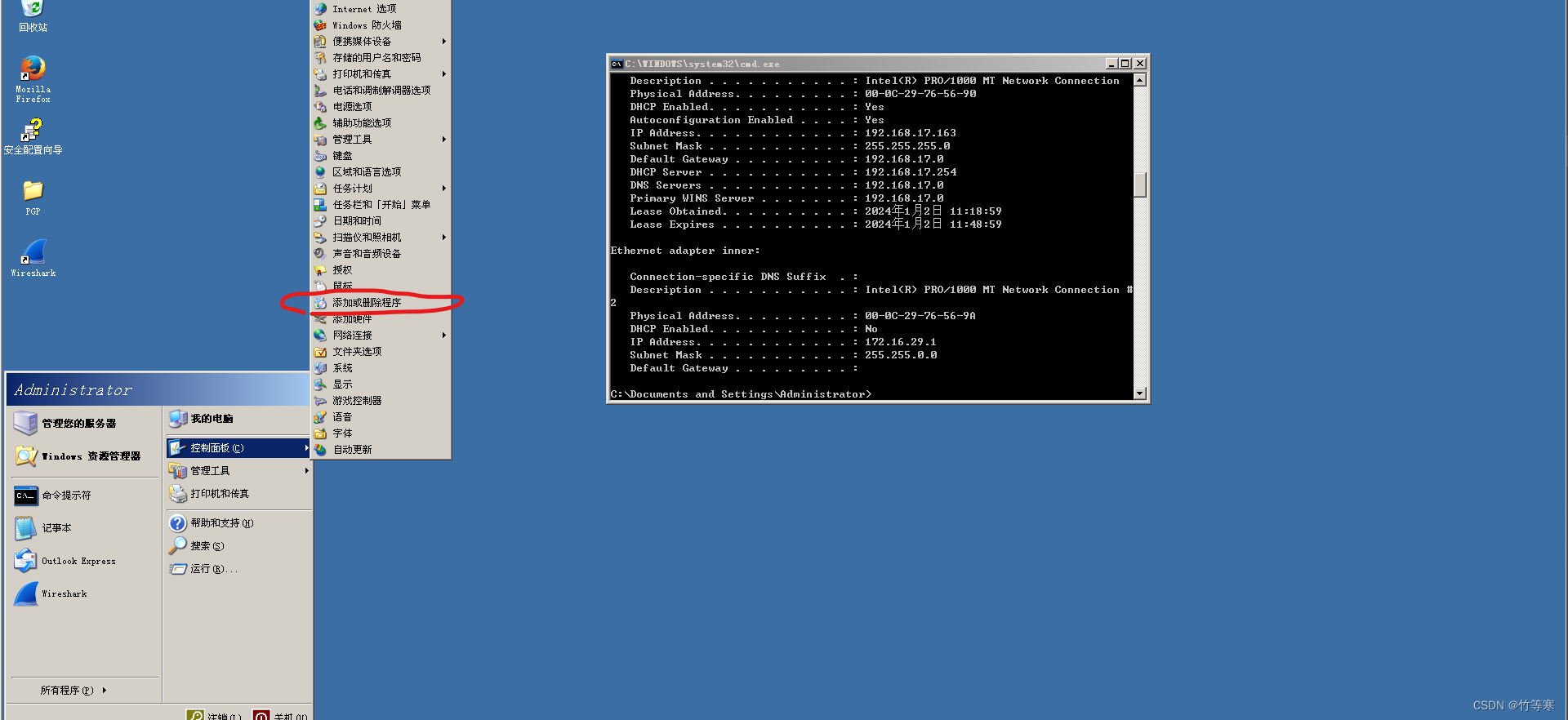Open 打印机和传真 in Start menu right column
This screenshot has width=1568, height=720.
click(x=238, y=493)
